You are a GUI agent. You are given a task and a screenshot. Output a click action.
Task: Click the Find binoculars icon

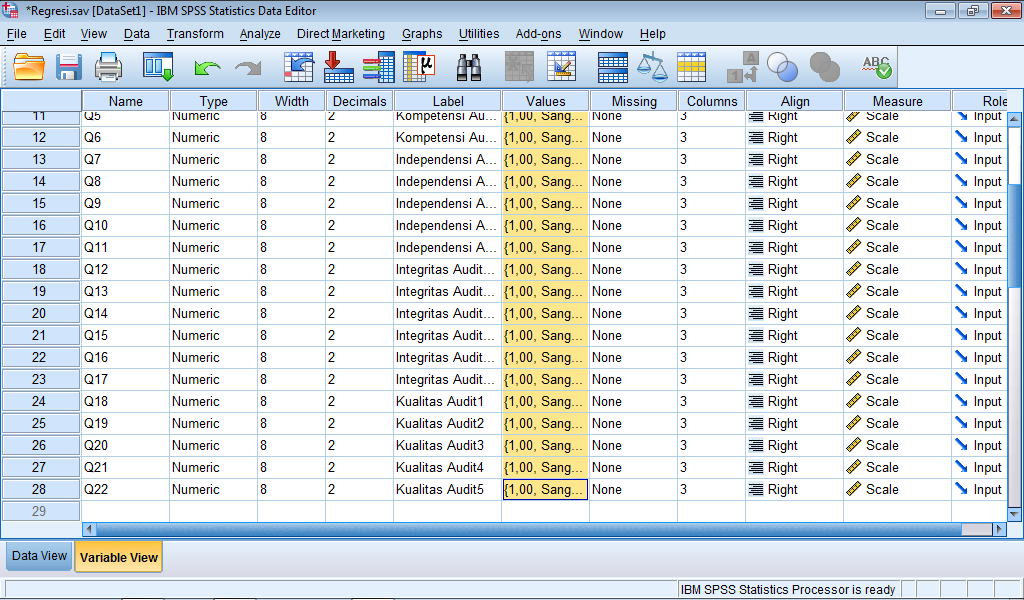tap(469, 67)
